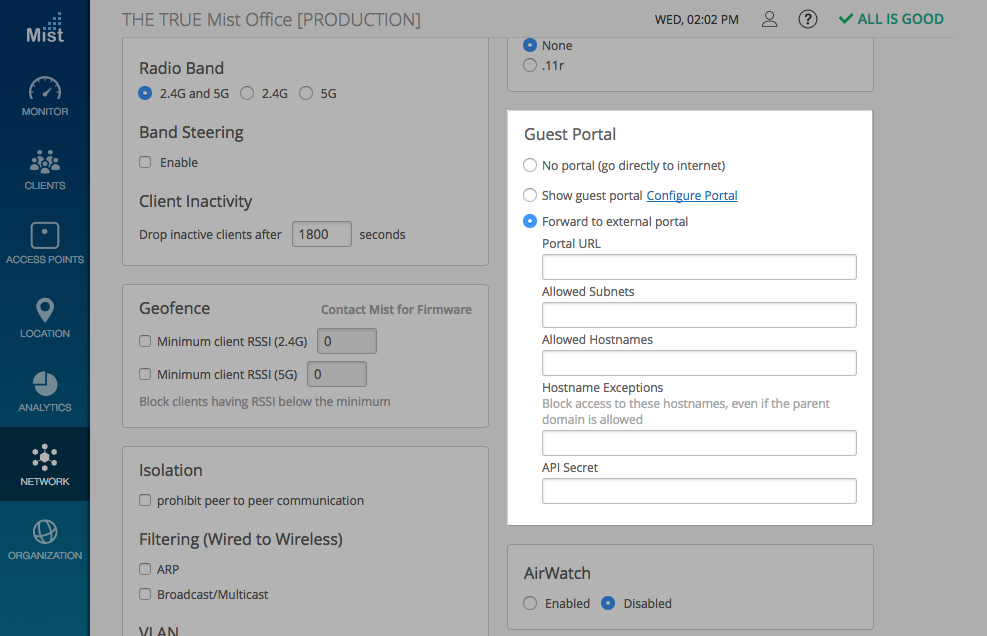Open the Organization globe icon

[x=45, y=531]
